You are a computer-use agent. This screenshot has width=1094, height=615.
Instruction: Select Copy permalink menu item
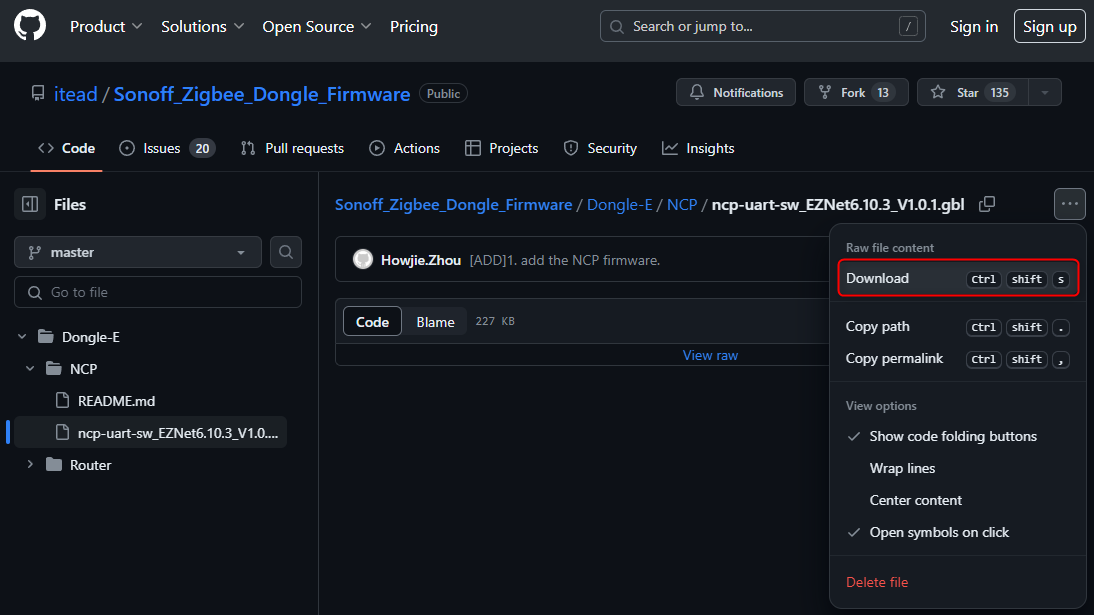point(957,359)
